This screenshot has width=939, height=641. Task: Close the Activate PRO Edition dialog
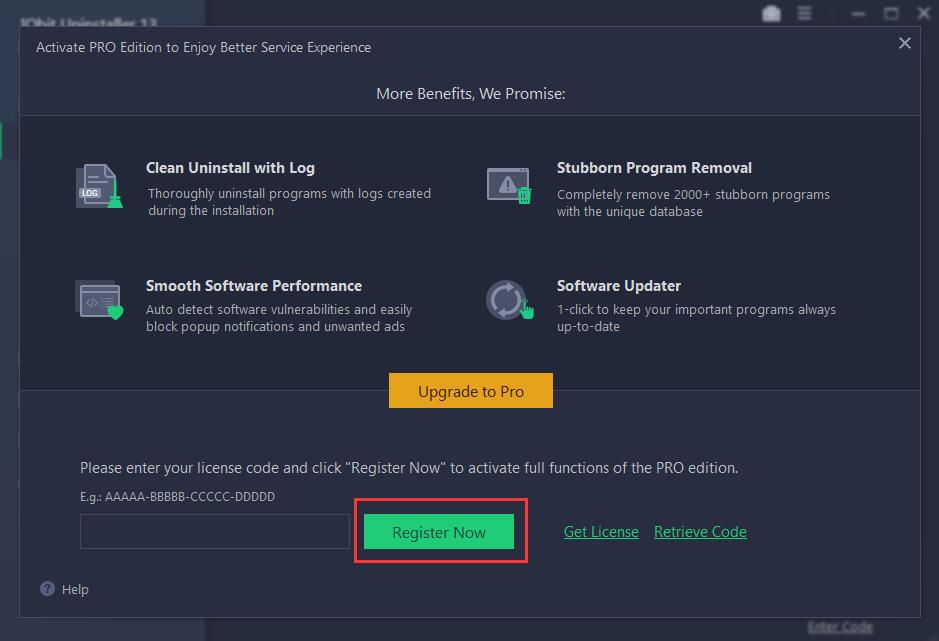905,43
